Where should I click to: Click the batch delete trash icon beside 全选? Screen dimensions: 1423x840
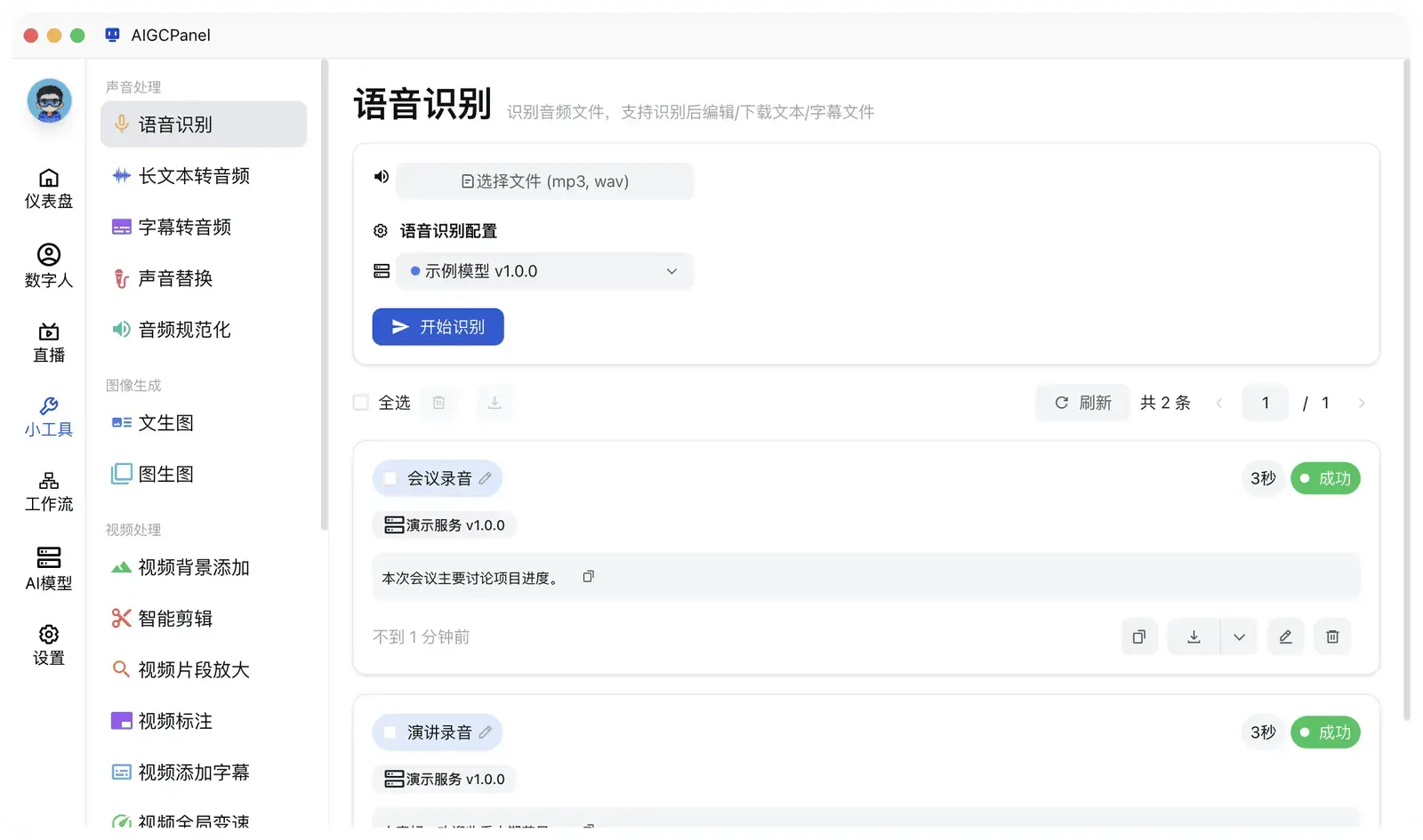coord(438,403)
